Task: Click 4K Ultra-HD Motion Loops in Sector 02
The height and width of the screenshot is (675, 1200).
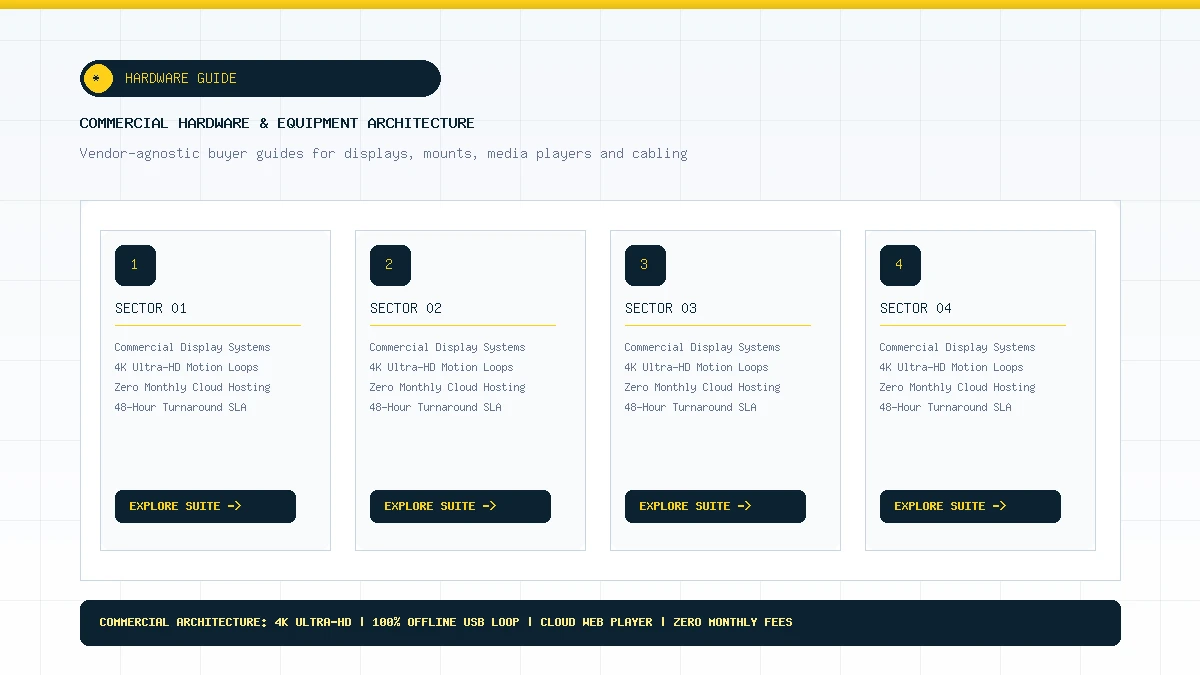Action: tap(441, 367)
